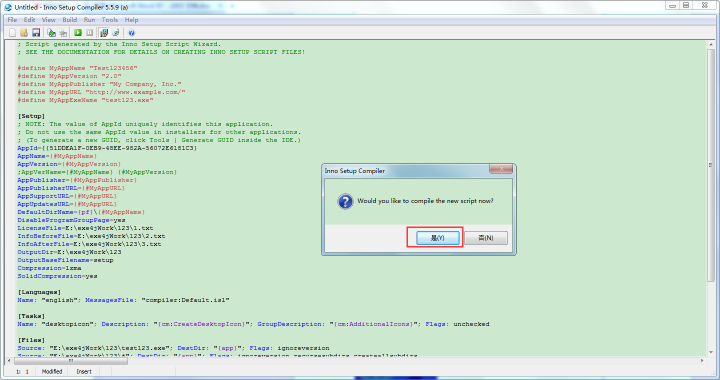
Task: Close the Inno Setup Compiler dialog
Action: [x=501, y=169]
